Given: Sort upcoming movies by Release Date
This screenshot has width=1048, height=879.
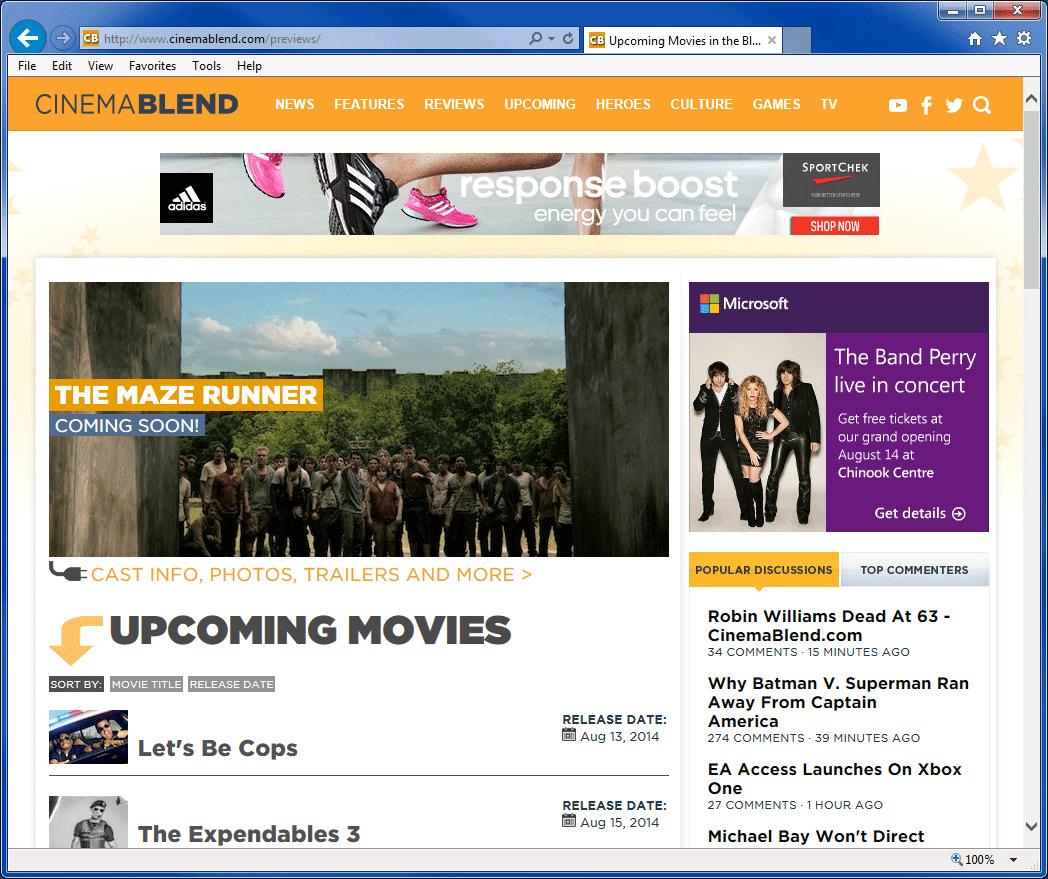Looking at the screenshot, I should coord(231,684).
